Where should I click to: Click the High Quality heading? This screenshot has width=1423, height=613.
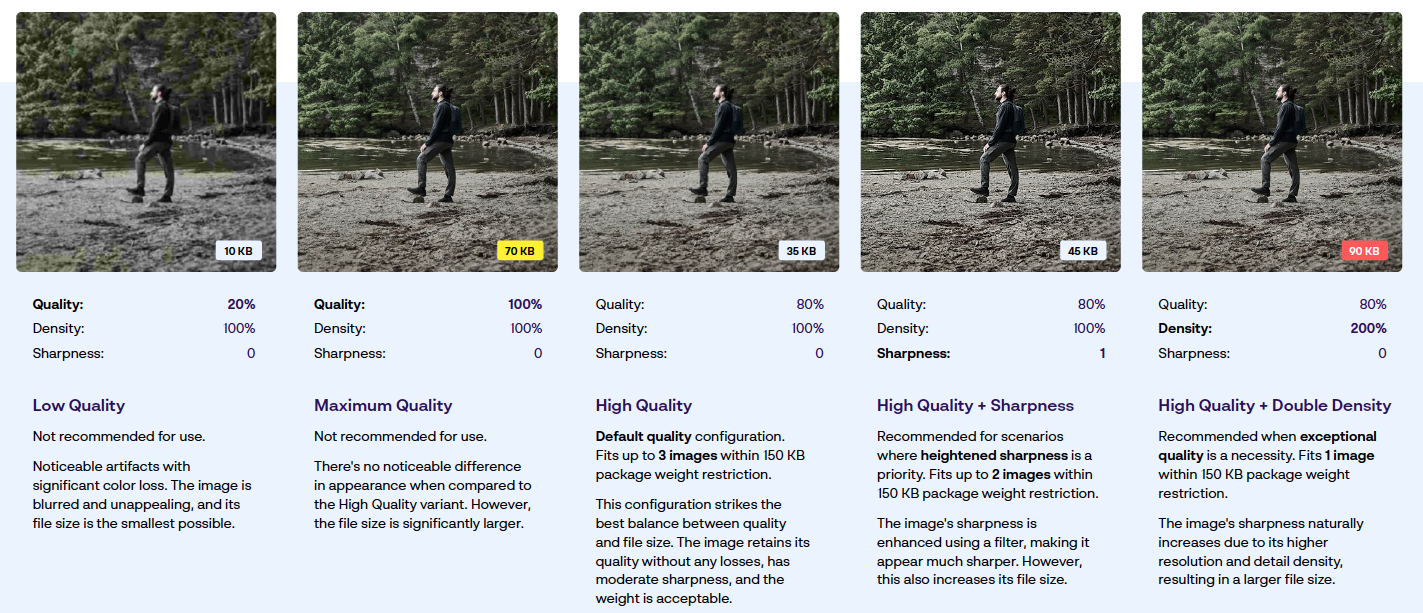[644, 405]
